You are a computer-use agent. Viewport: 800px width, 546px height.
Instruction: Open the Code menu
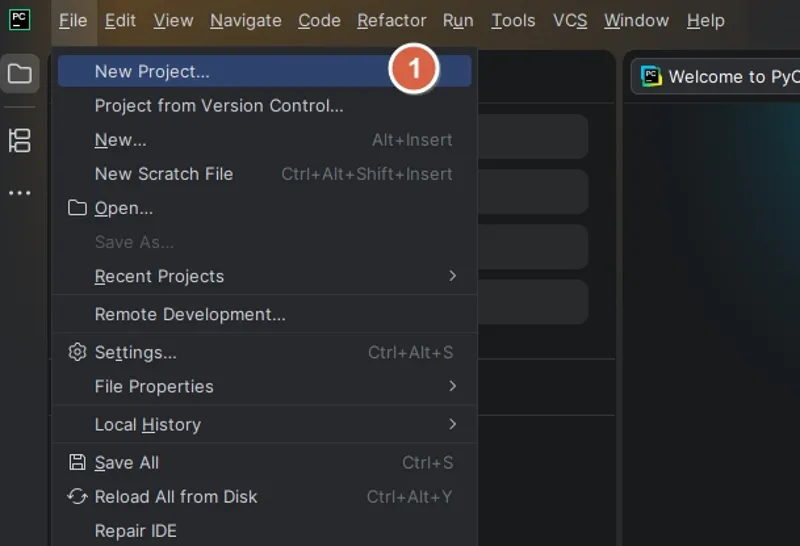[319, 20]
